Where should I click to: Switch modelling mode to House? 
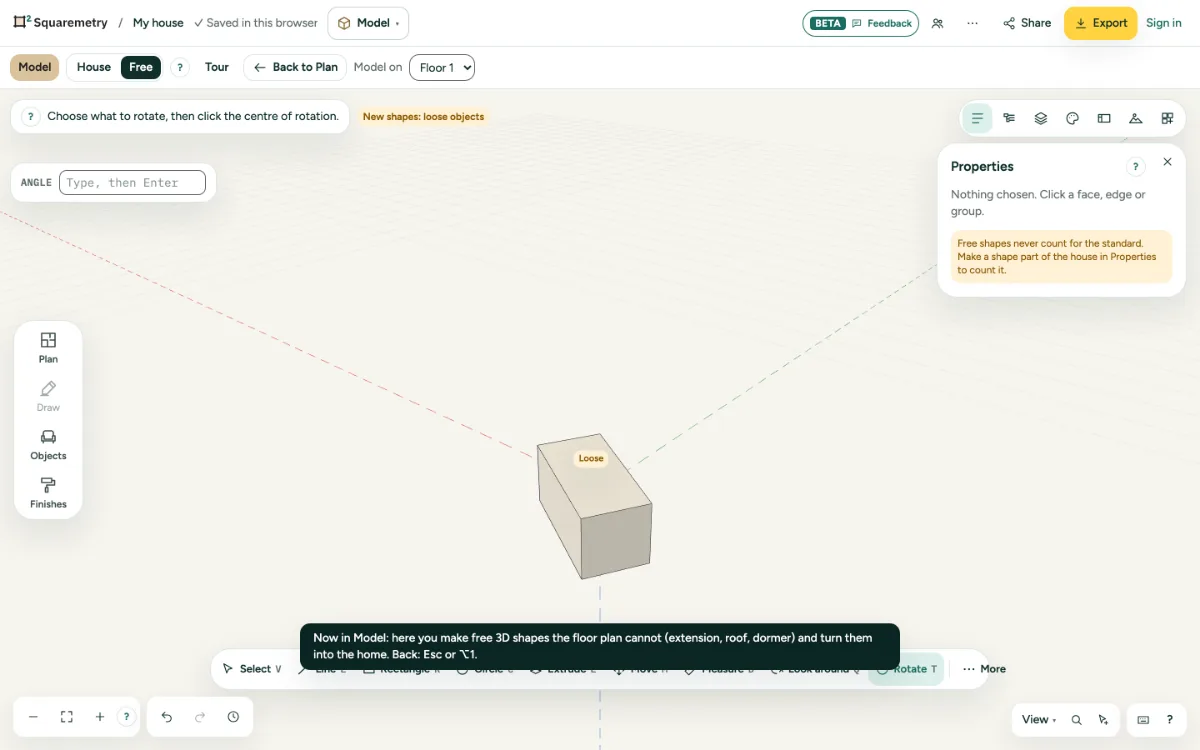(94, 67)
